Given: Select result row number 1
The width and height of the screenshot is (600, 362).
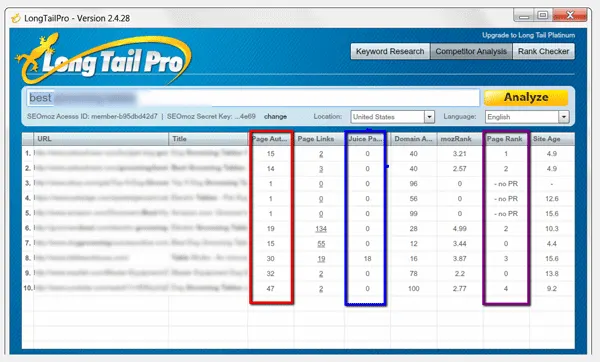Looking at the screenshot, I should tap(28, 153).
